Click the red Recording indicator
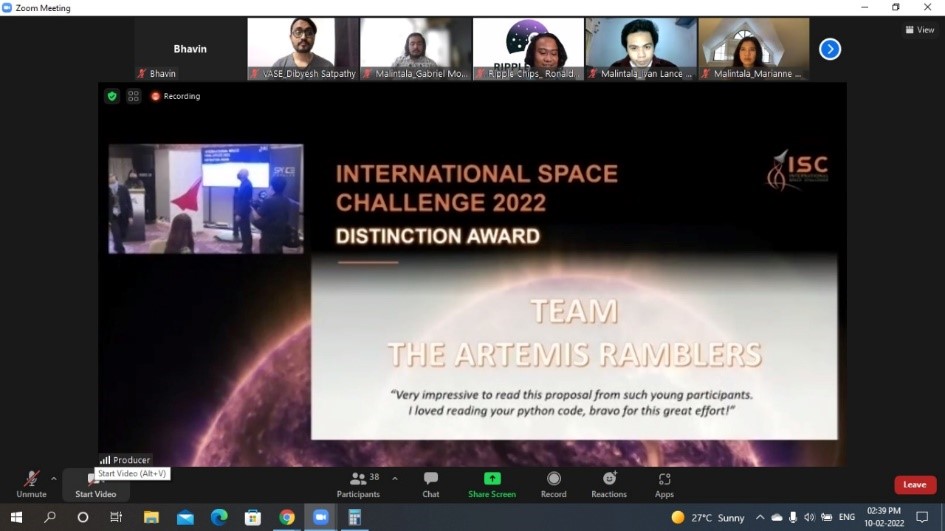 [175, 96]
